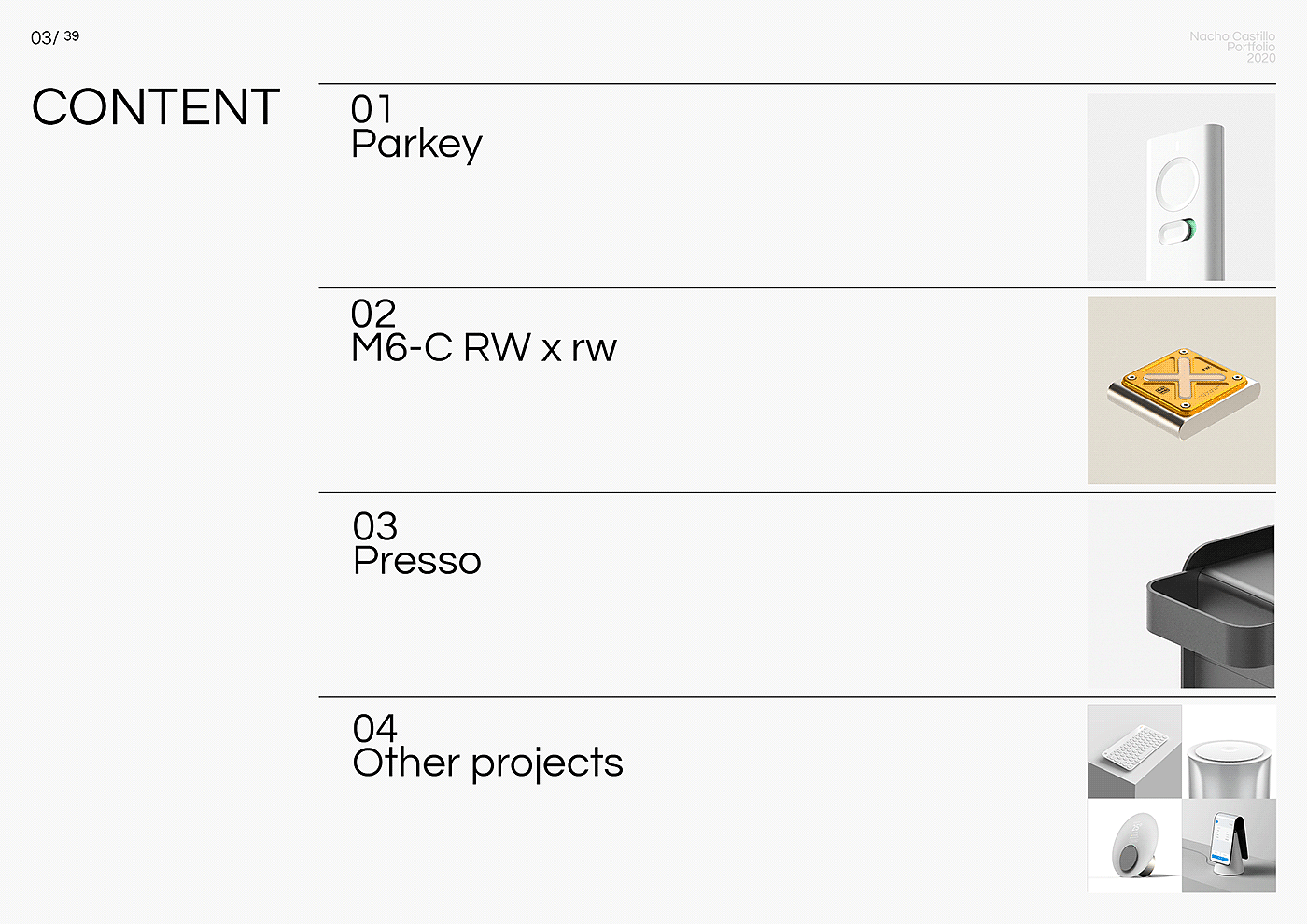Click the 03/ current page number
The width and height of the screenshot is (1307, 924).
tap(44, 38)
